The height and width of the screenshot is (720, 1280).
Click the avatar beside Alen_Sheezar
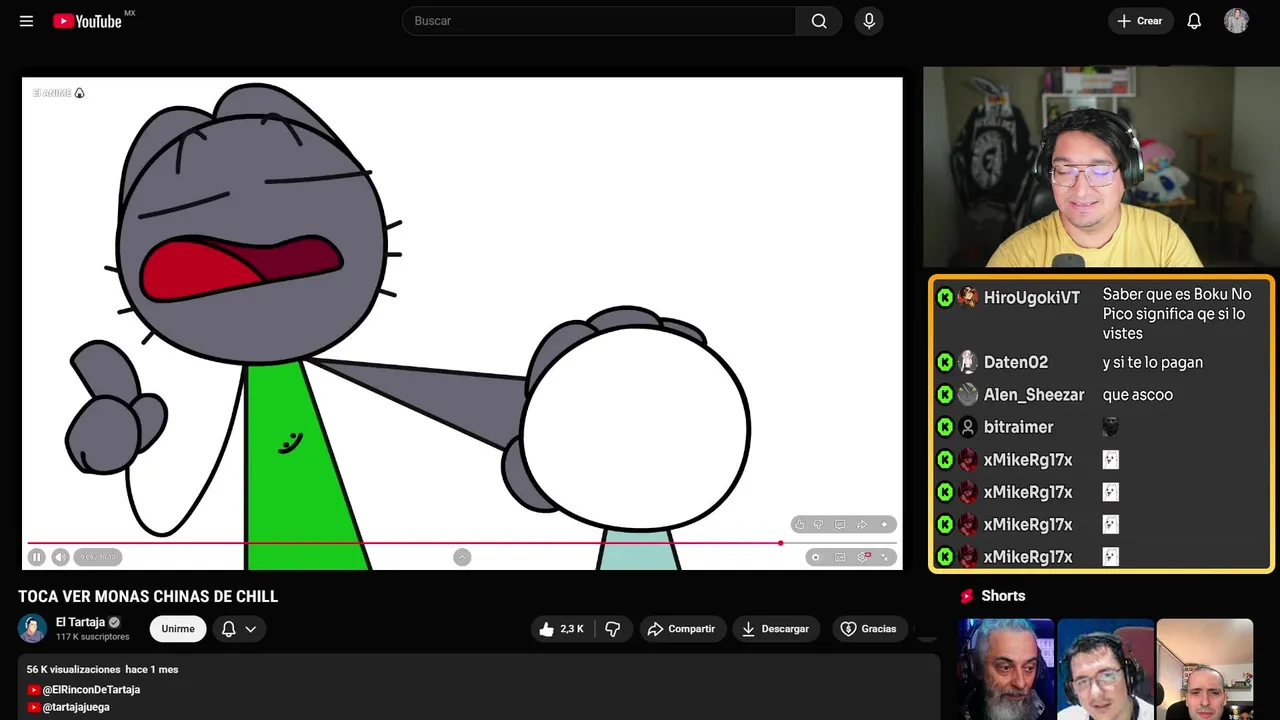click(x=968, y=395)
